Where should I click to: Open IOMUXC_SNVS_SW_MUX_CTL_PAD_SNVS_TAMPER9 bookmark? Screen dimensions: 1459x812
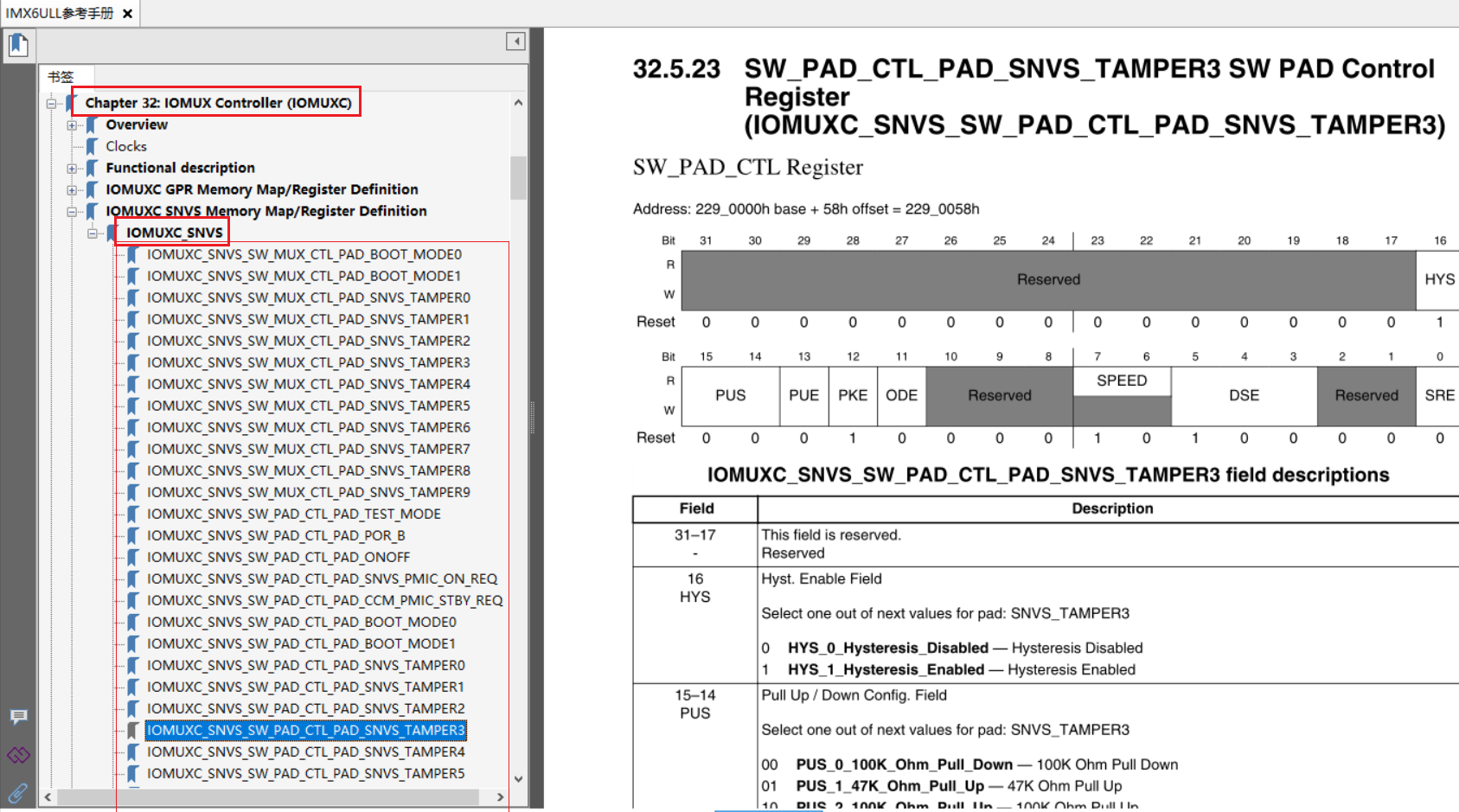(x=309, y=492)
